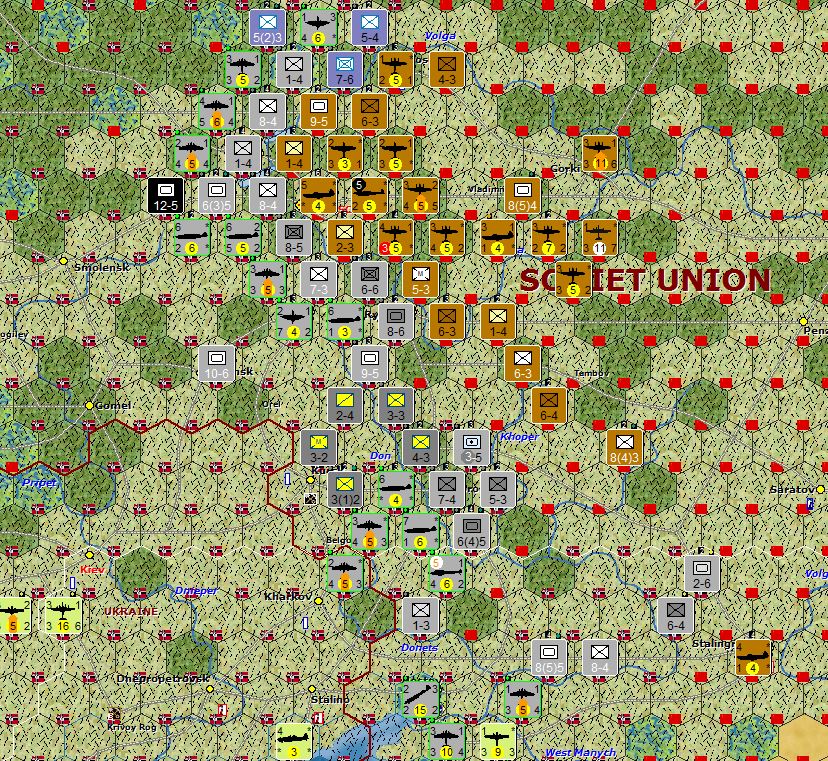Select the air unit with strength 15
Screen dimensions: 828x761
420,700
